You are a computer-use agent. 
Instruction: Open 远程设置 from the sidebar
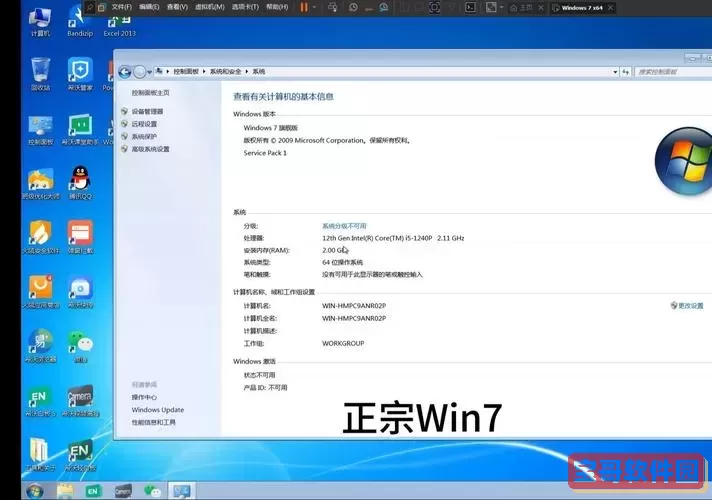tap(144, 124)
